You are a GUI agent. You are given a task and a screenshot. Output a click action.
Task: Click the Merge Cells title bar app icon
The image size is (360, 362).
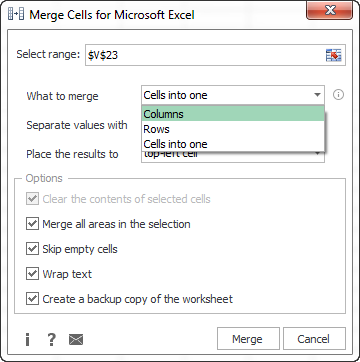point(16,15)
